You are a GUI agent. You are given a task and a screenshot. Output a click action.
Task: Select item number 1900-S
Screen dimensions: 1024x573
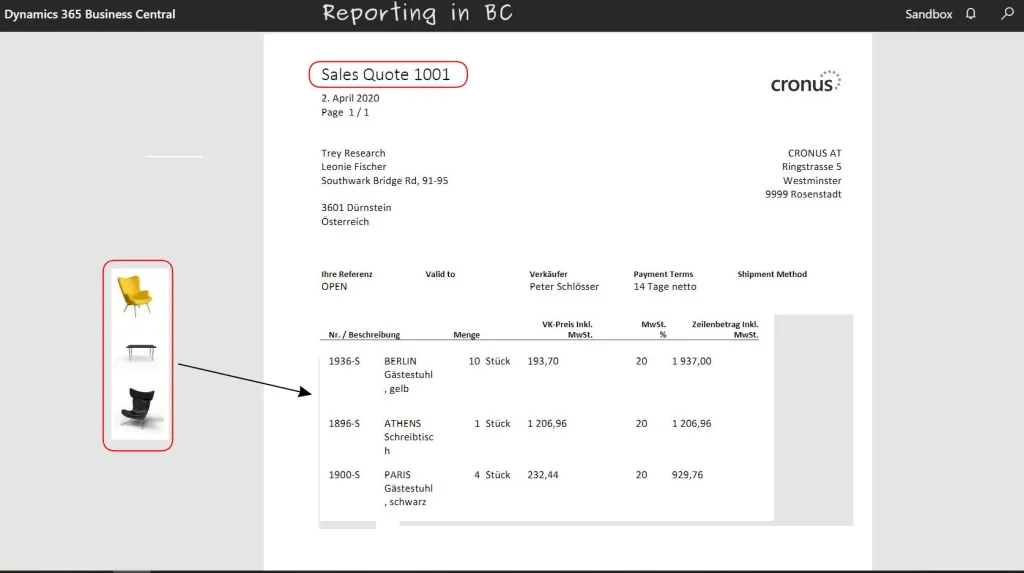[x=344, y=475]
